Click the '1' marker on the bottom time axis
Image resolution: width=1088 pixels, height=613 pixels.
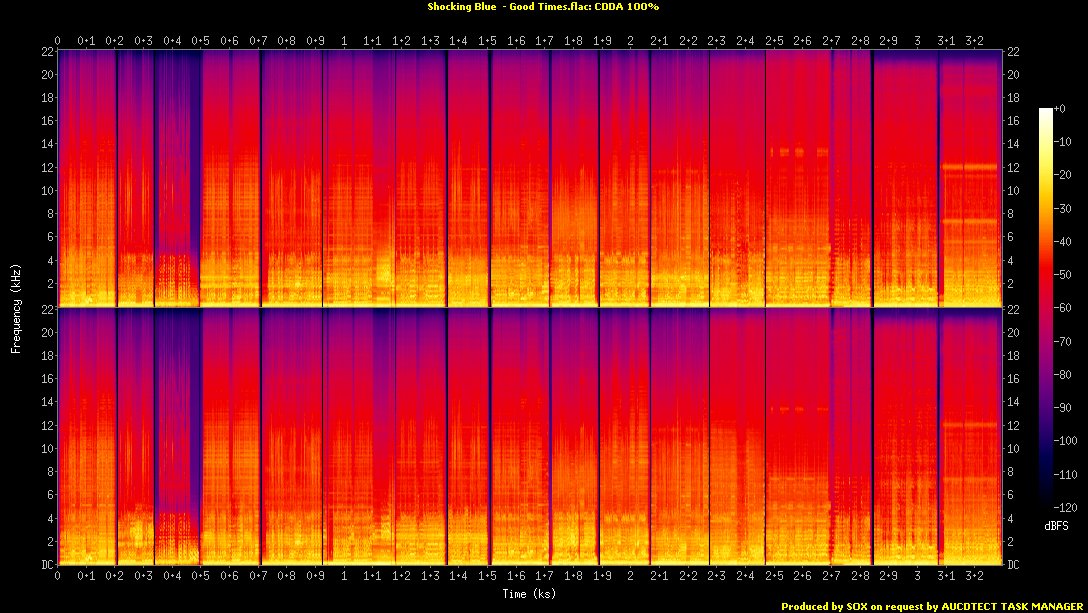click(344, 576)
